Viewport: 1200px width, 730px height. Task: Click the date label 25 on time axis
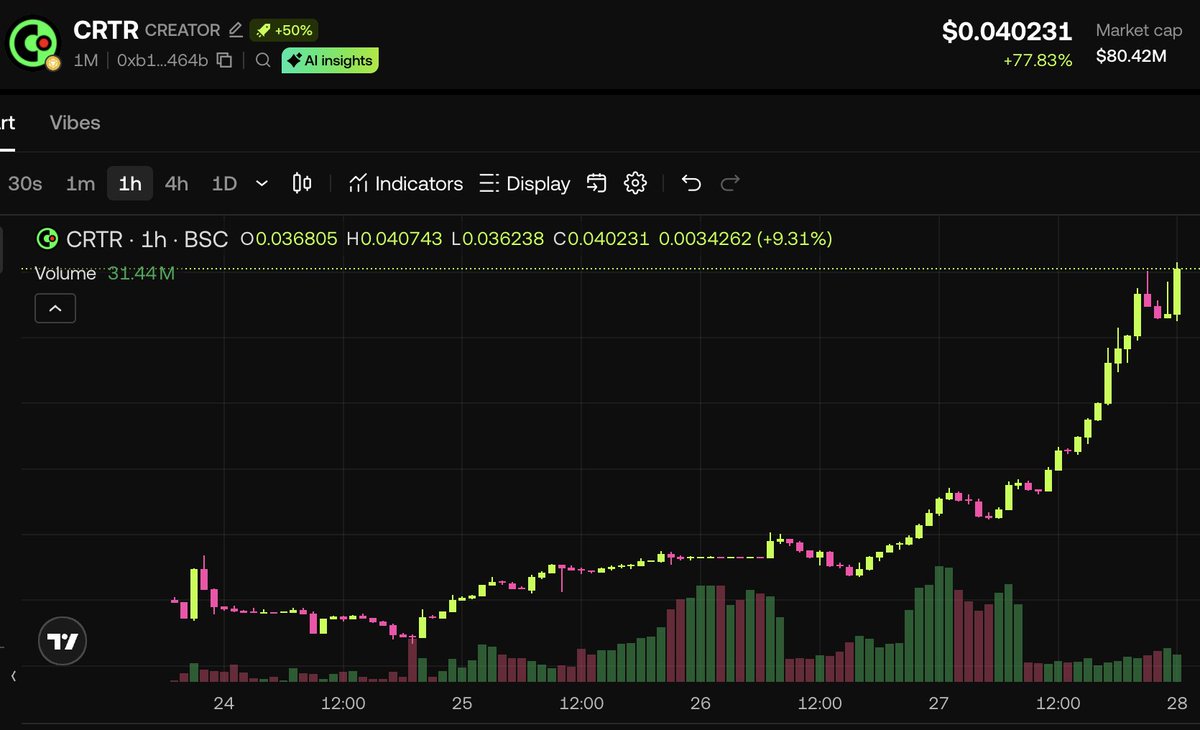coord(462,704)
